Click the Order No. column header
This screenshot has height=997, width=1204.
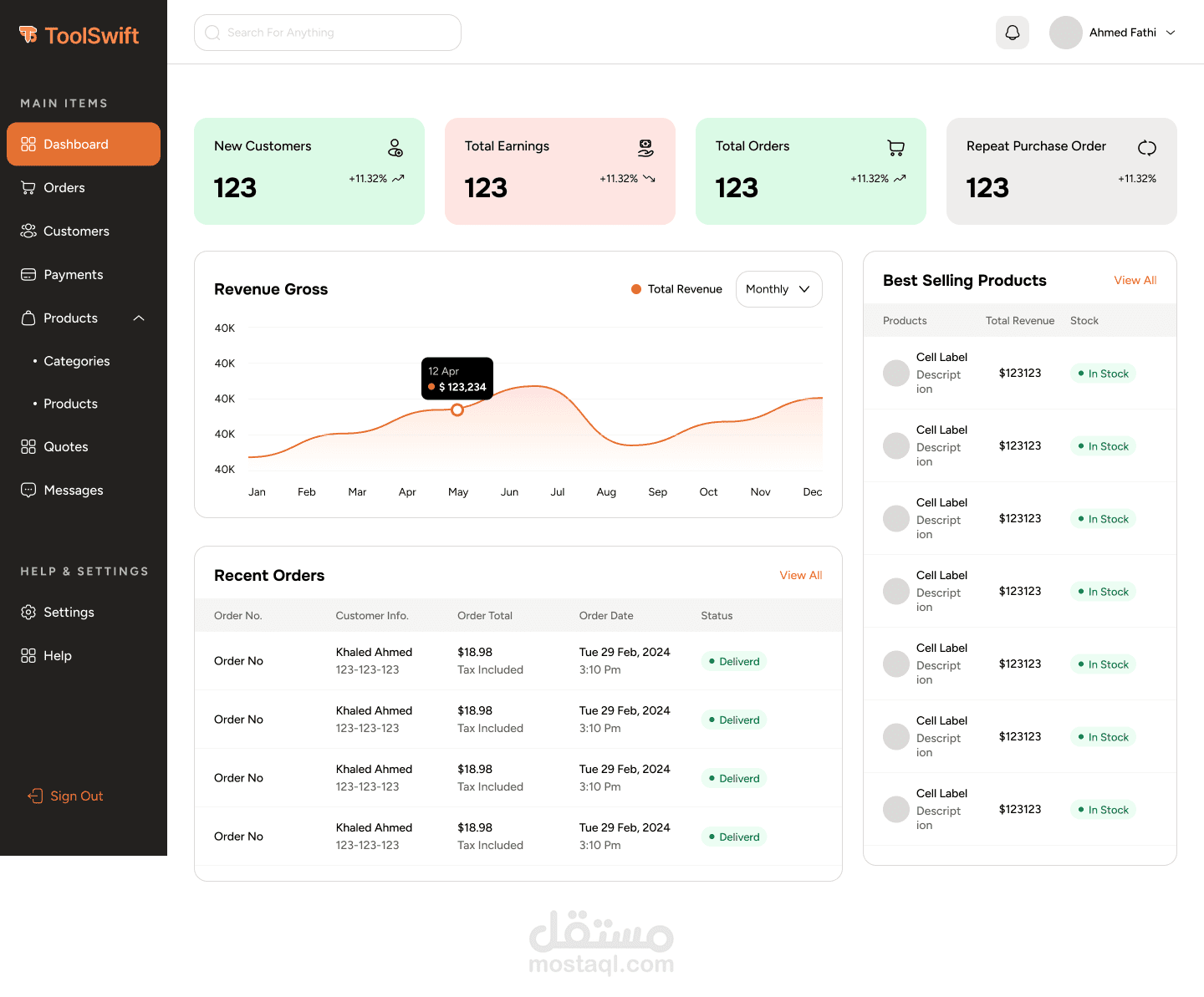coord(238,615)
